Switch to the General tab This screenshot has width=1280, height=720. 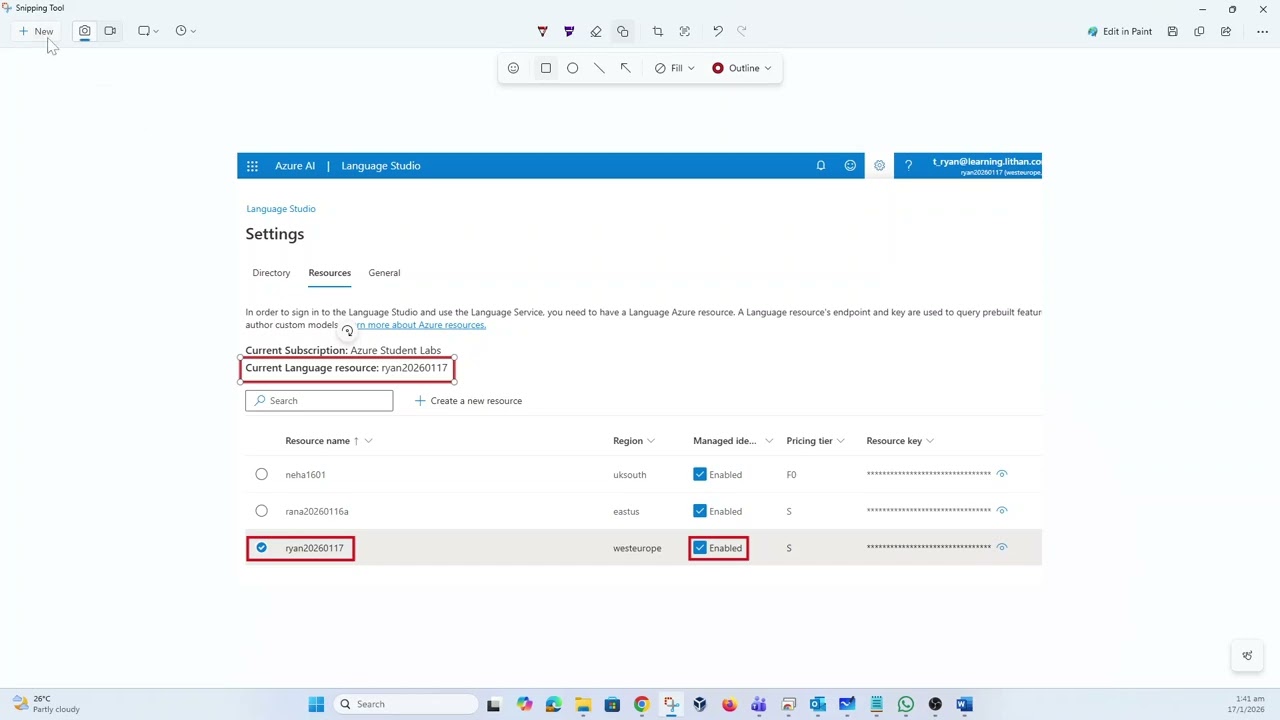tap(384, 273)
